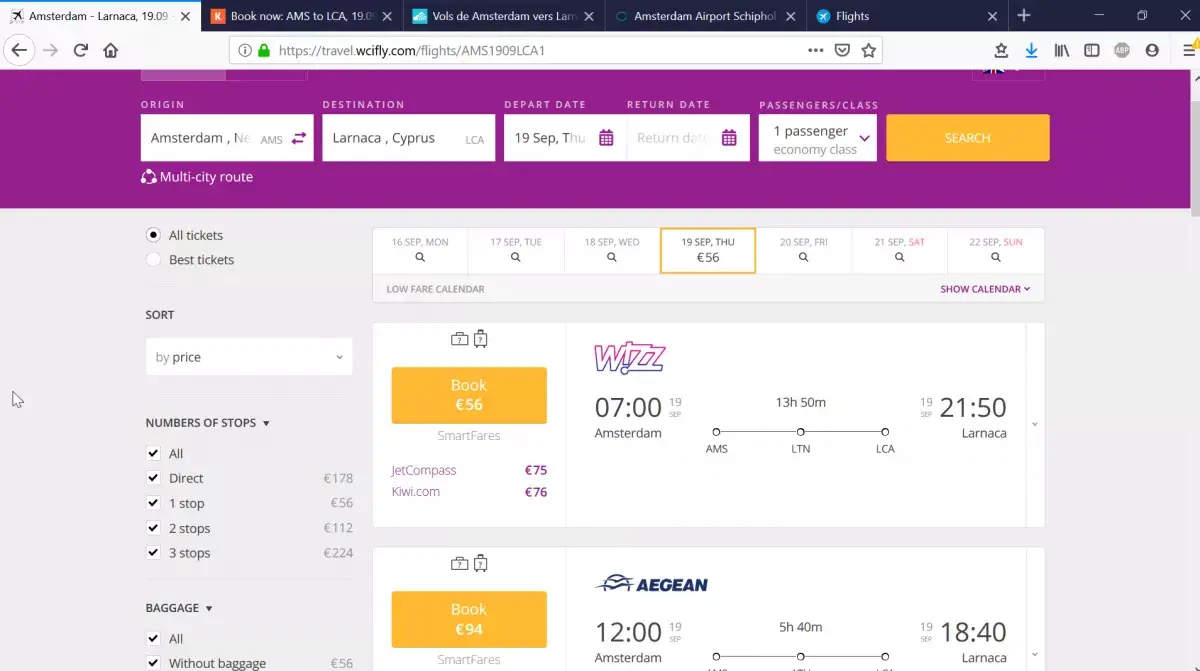1200x671 pixels.
Task: Click the Multi-city route link
Action: coord(206,177)
